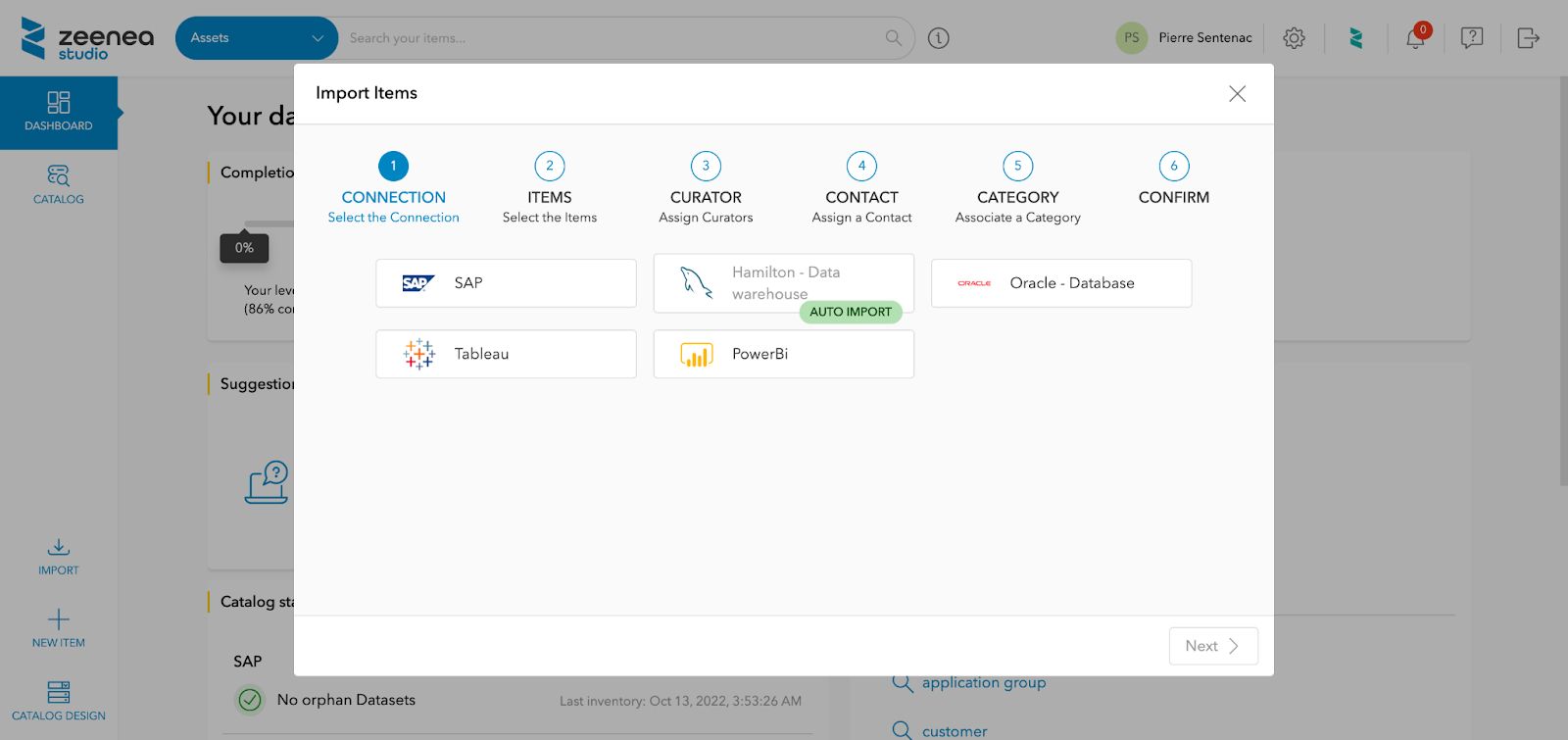Click the search magnifier icon
Image resolution: width=1568 pixels, height=740 pixels.
(x=893, y=38)
